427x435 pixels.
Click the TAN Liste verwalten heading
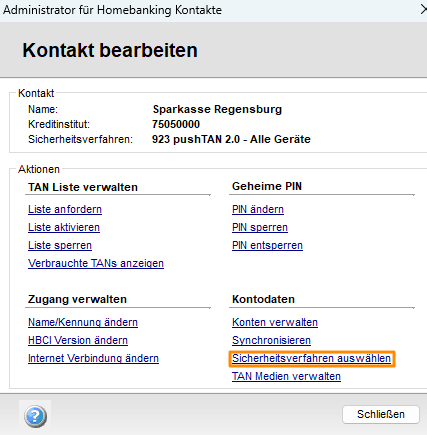83,187
